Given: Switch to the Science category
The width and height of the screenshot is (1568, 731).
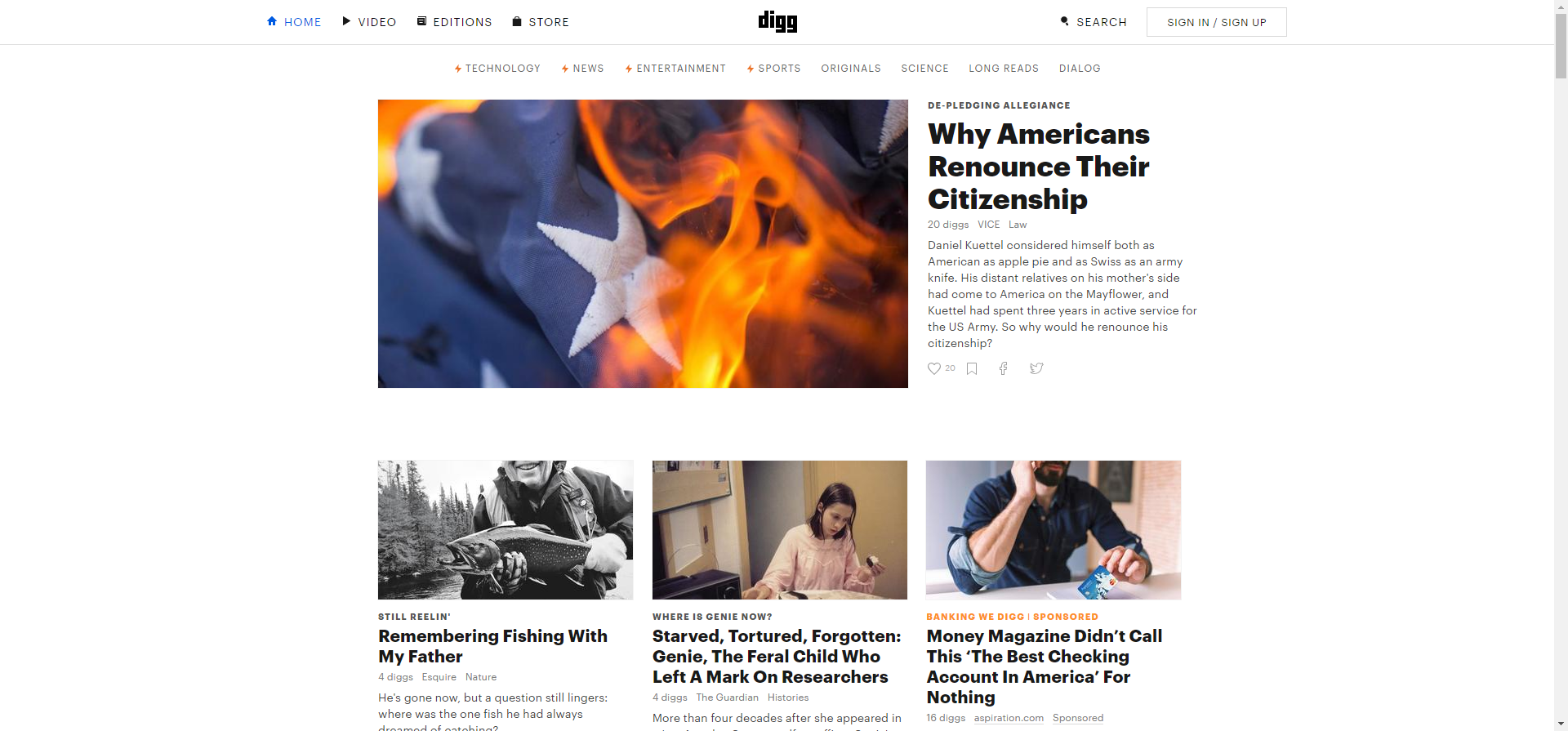Looking at the screenshot, I should (924, 69).
